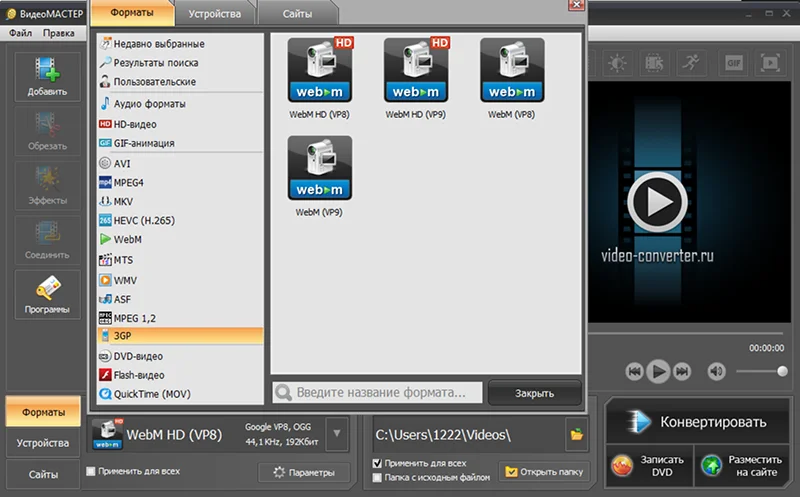Open the browse output folder icon
800x497 pixels.
[577, 435]
